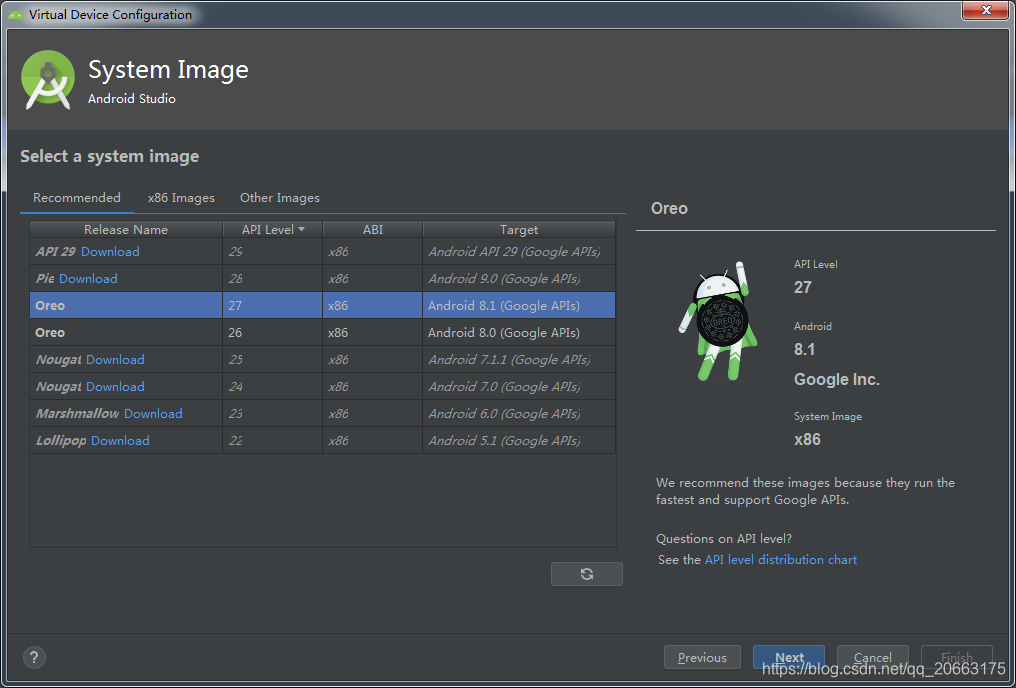Click the Oreo heading in details panel
Image resolution: width=1016 pixels, height=688 pixels.
[669, 209]
